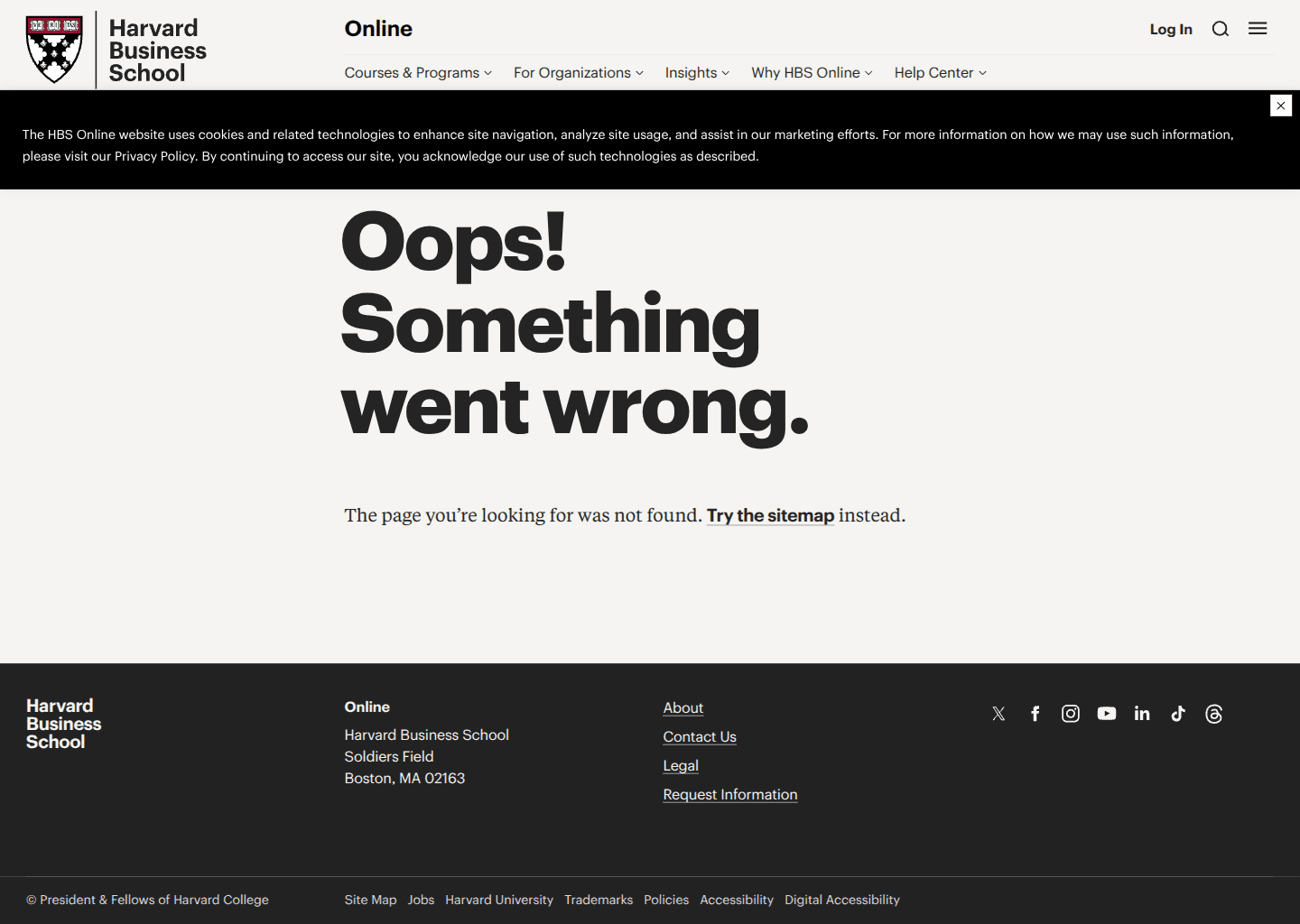Click Jobs in the footer bar
The image size is (1300, 924).
tap(421, 900)
